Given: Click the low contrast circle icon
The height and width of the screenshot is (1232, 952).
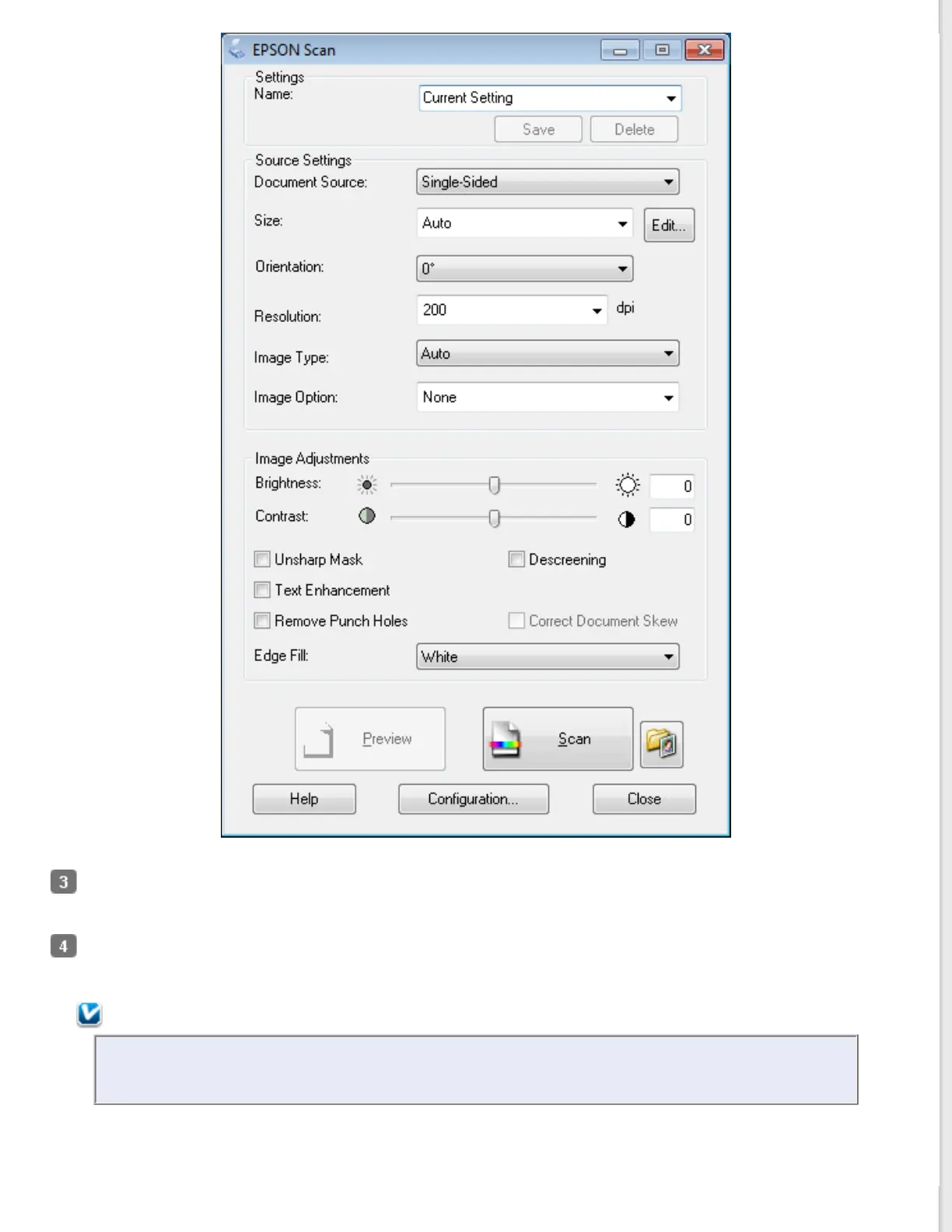Looking at the screenshot, I should [367, 516].
